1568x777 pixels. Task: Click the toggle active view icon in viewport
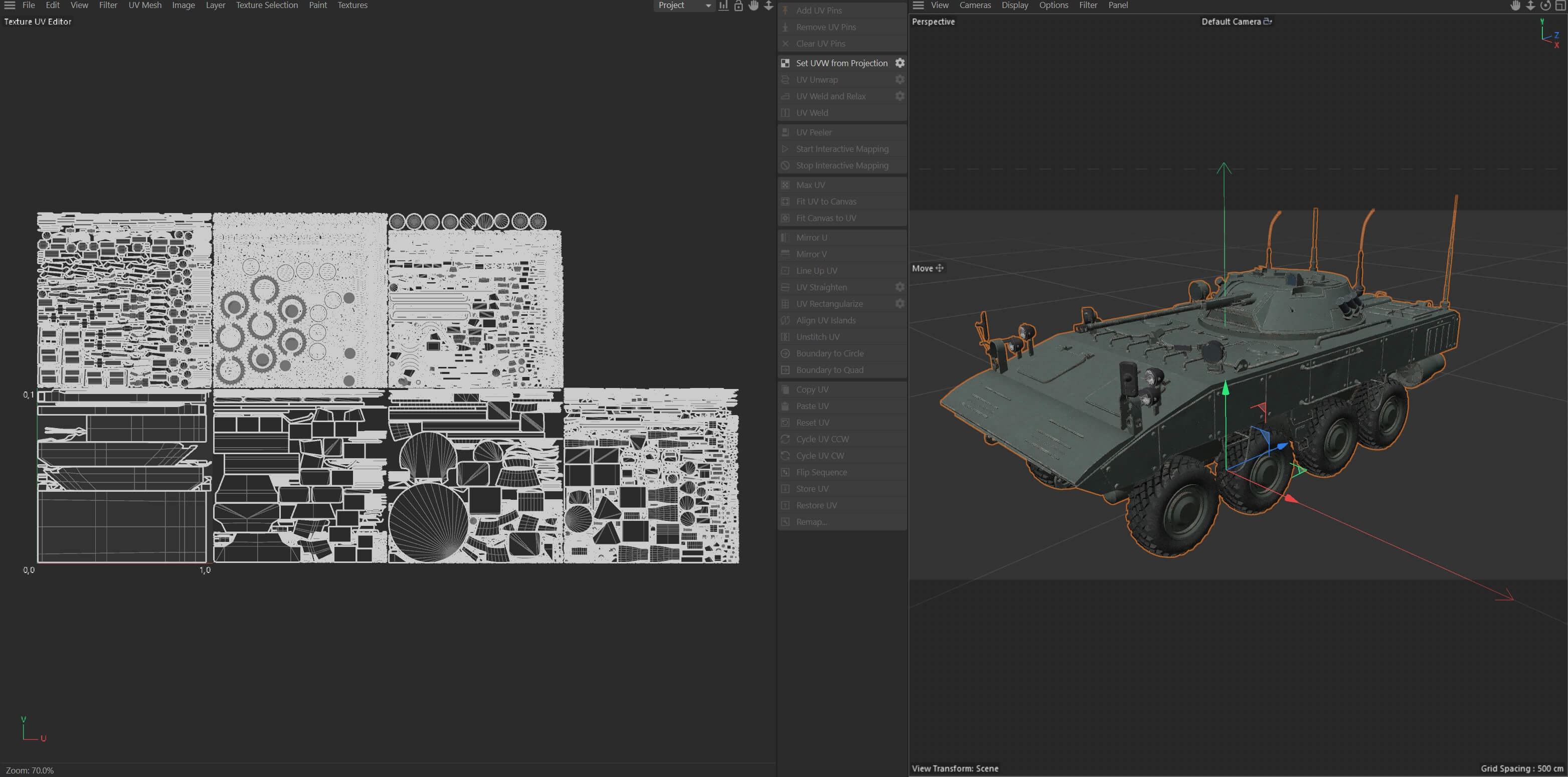[1560, 6]
